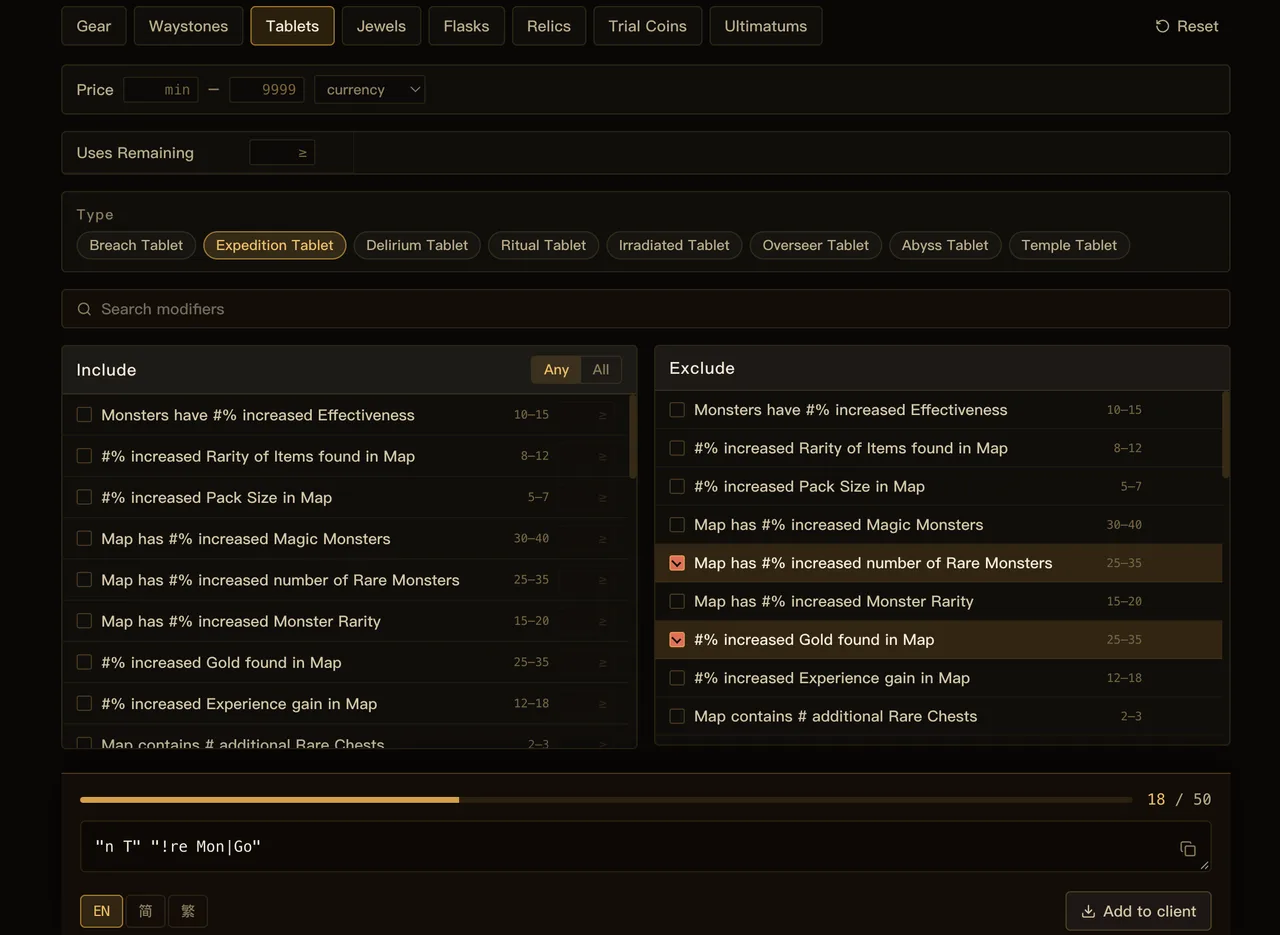Screen dimensions: 1280x935
Task: Uncheck Exclude increased Gold found in Map
Action: [x=677, y=640]
